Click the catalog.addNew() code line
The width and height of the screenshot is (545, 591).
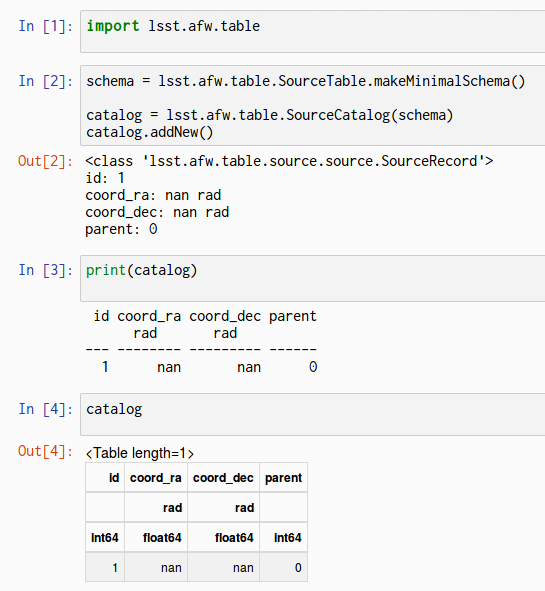click(x=150, y=132)
